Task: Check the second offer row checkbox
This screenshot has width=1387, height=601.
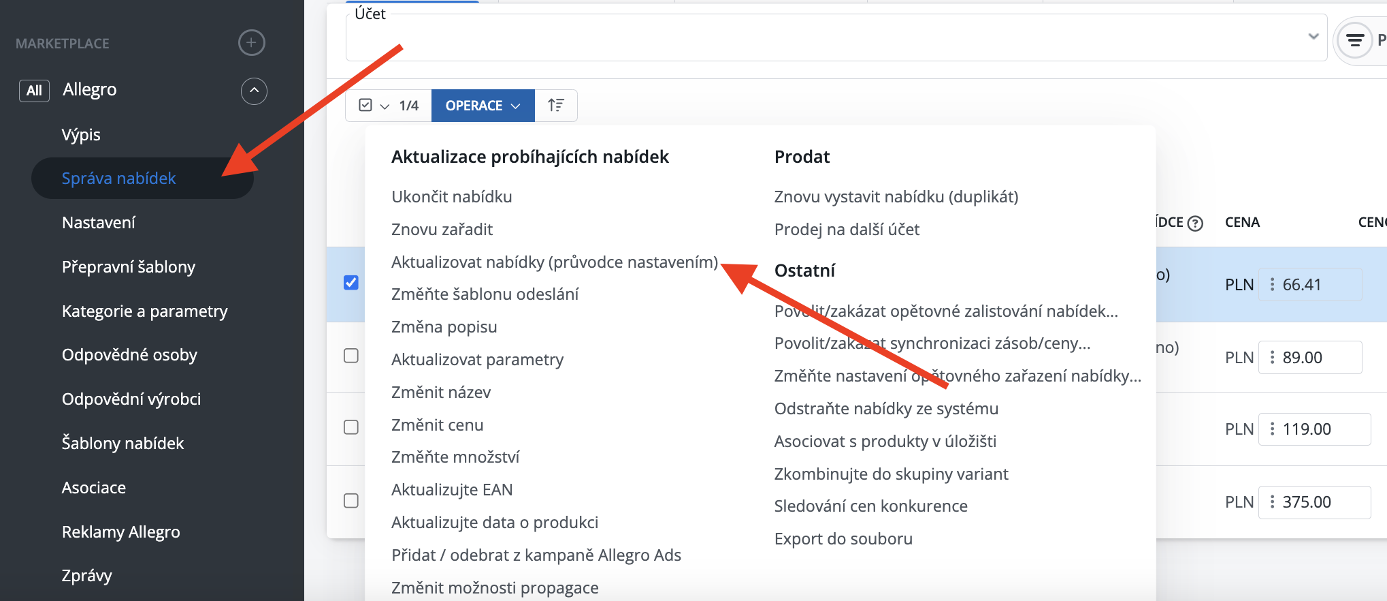Action: [x=351, y=355]
